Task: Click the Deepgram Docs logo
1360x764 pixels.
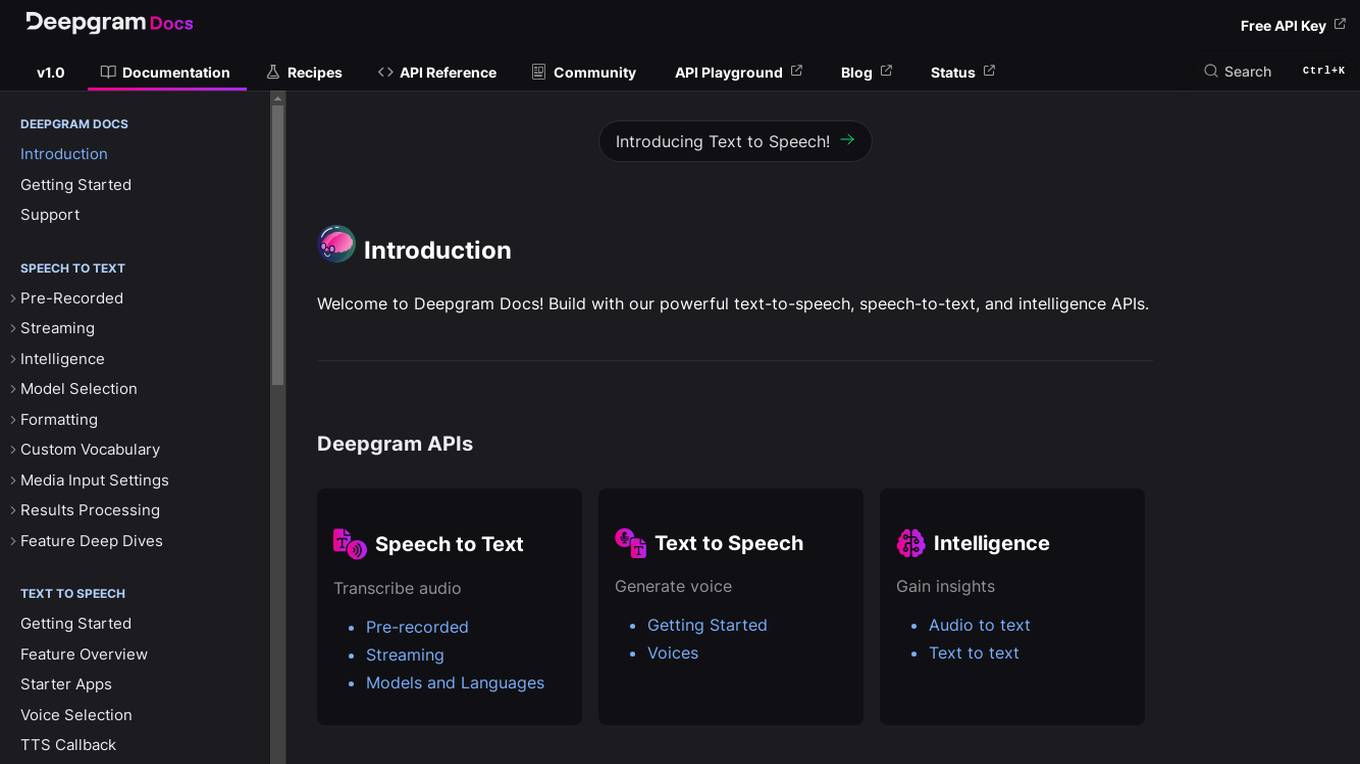Action: [109, 23]
